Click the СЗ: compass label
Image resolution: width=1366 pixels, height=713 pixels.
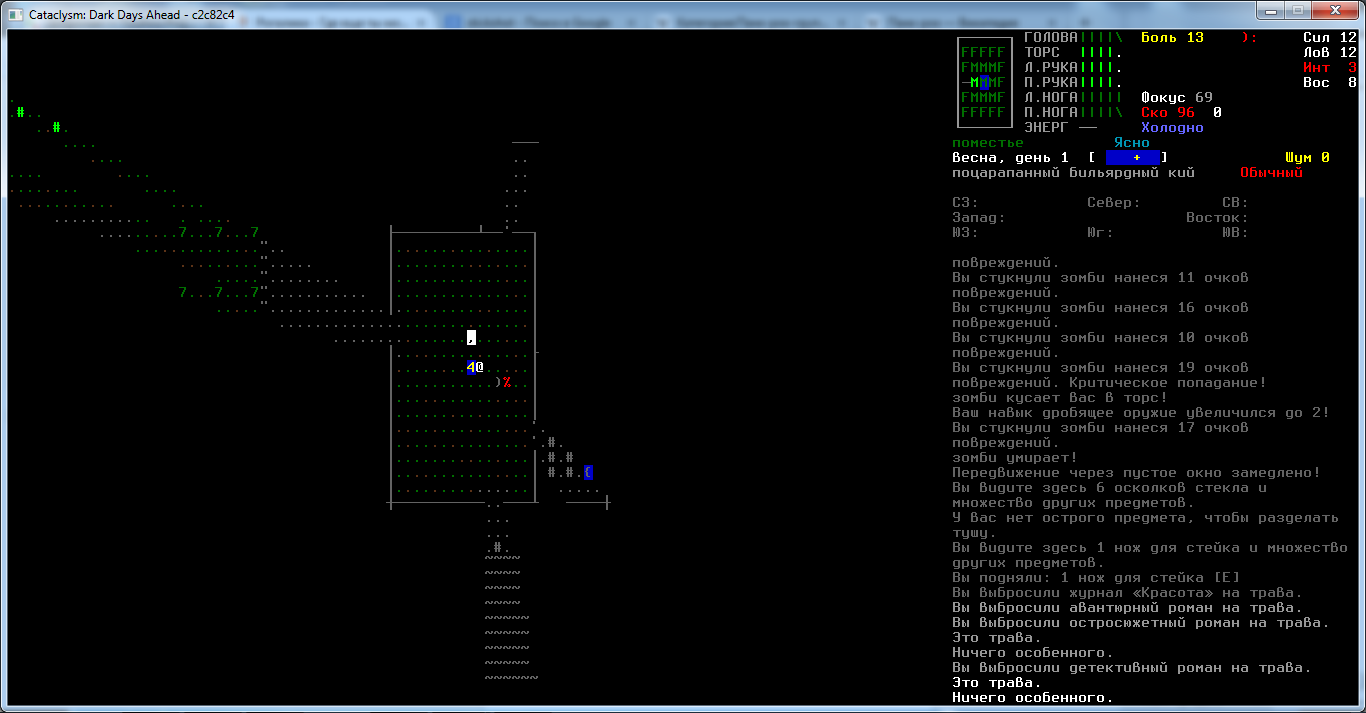point(965,202)
